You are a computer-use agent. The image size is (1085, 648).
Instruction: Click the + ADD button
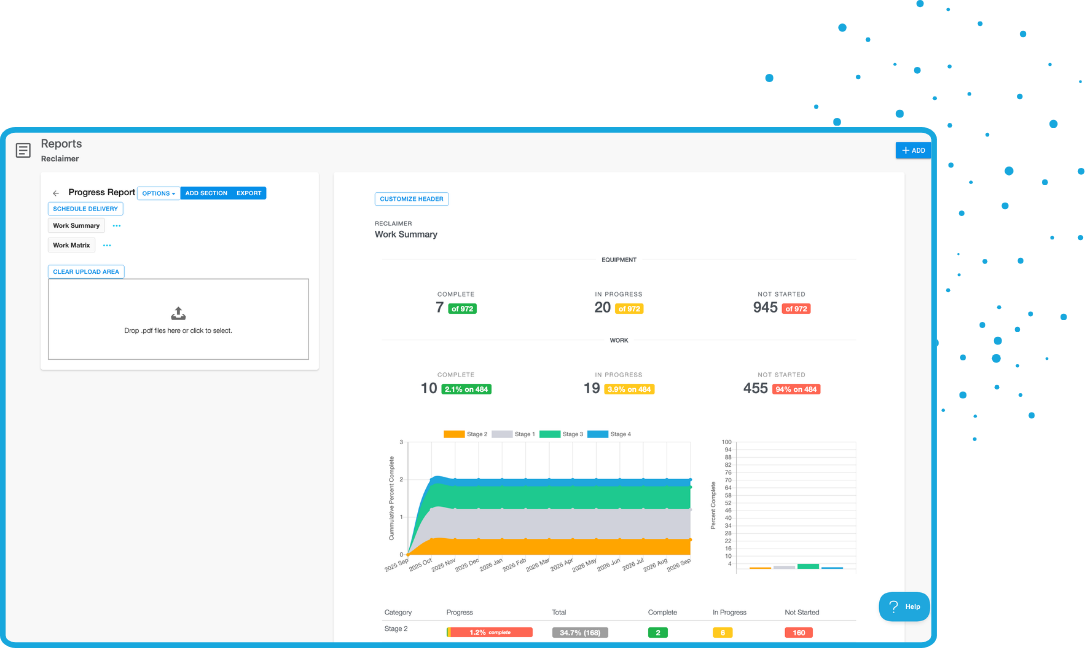913,150
